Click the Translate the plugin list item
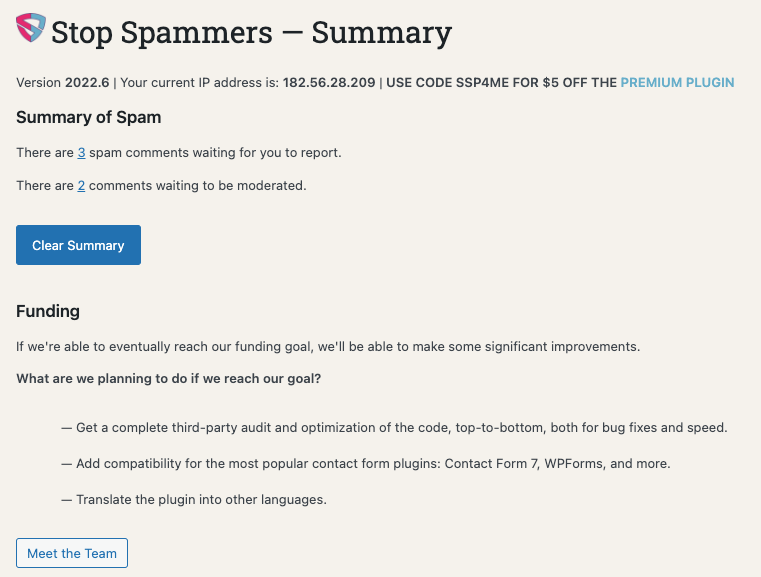This screenshot has width=761, height=577. coord(194,499)
